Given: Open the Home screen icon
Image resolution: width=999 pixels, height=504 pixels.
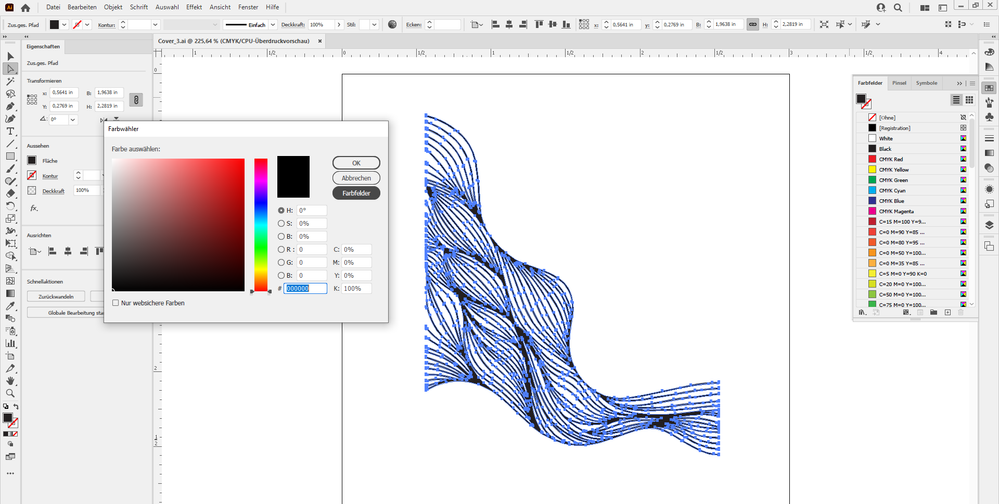Looking at the screenshot, I should pyautogui.click(x=25, y=8).
